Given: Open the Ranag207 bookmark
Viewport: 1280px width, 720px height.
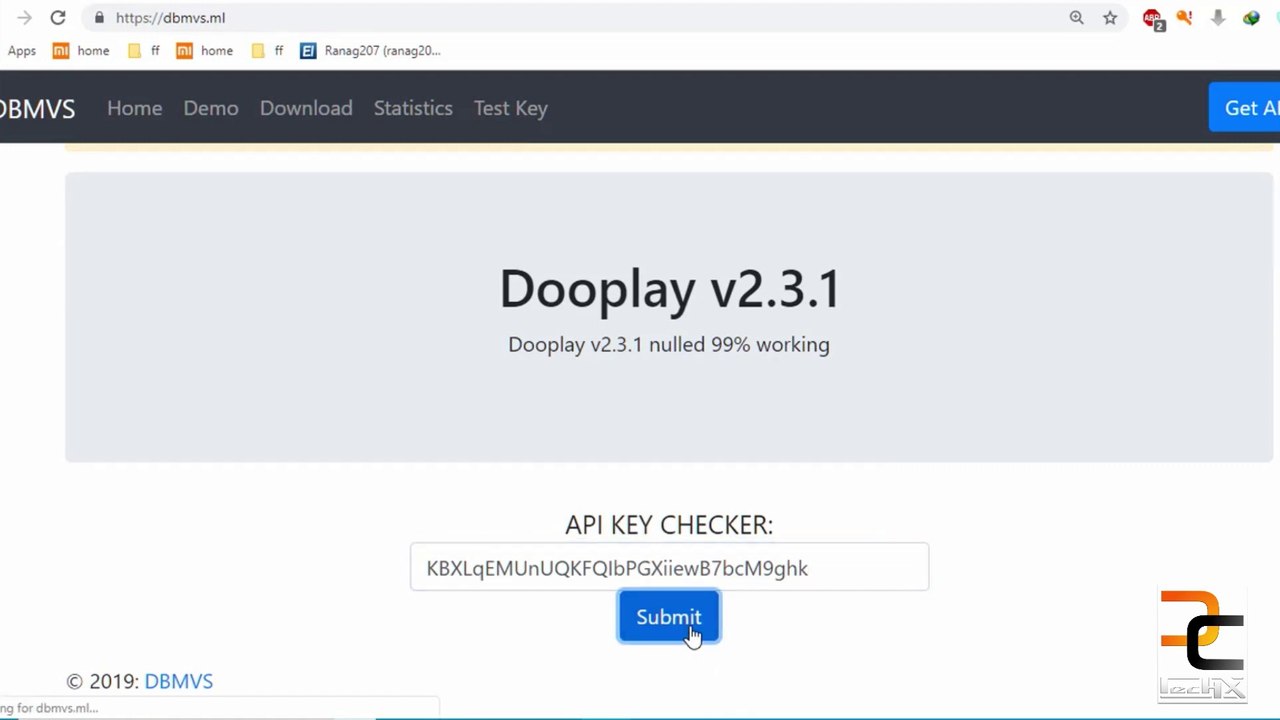Looking at the screenshot, I should pos(371,51).
